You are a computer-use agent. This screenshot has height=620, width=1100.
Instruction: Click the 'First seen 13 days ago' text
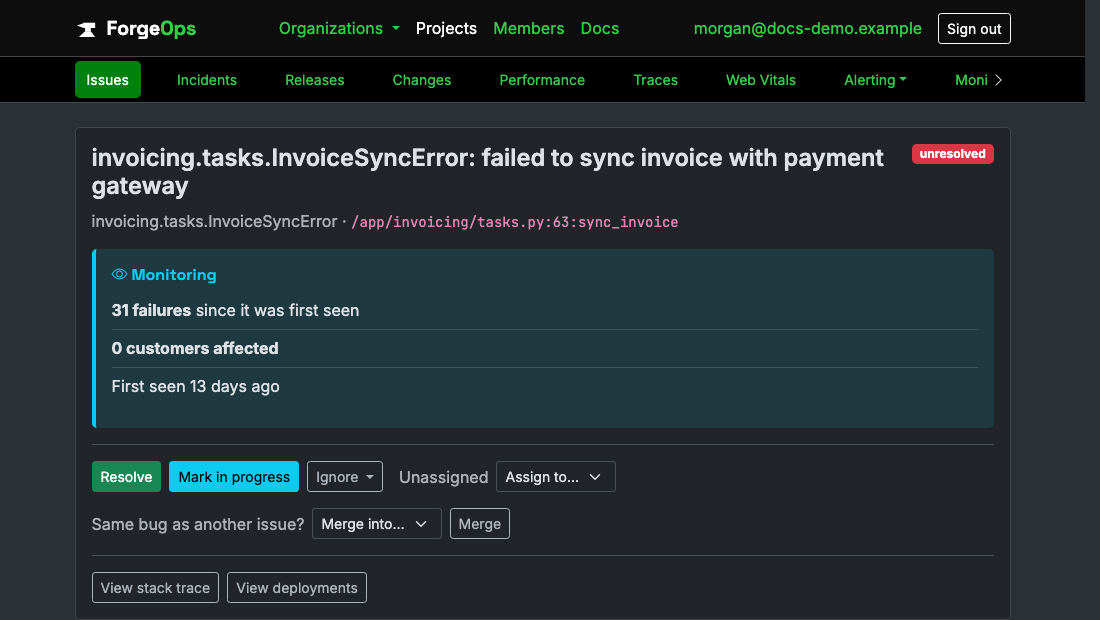pos(195,386)
